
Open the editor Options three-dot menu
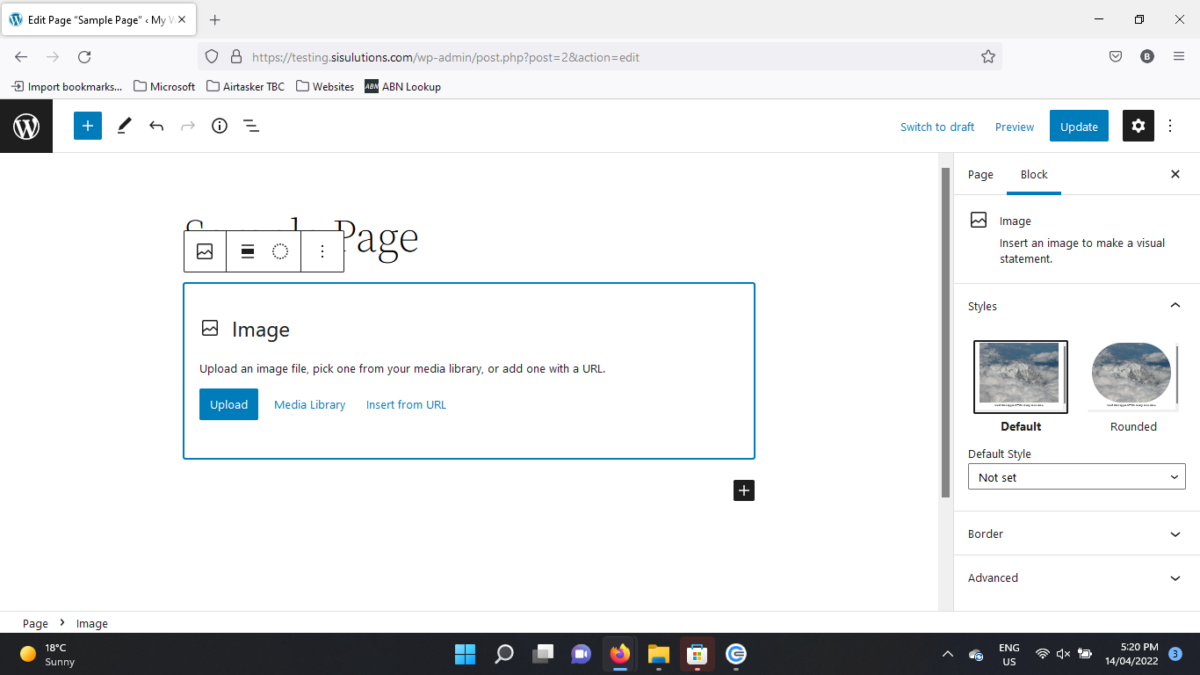1170,125
